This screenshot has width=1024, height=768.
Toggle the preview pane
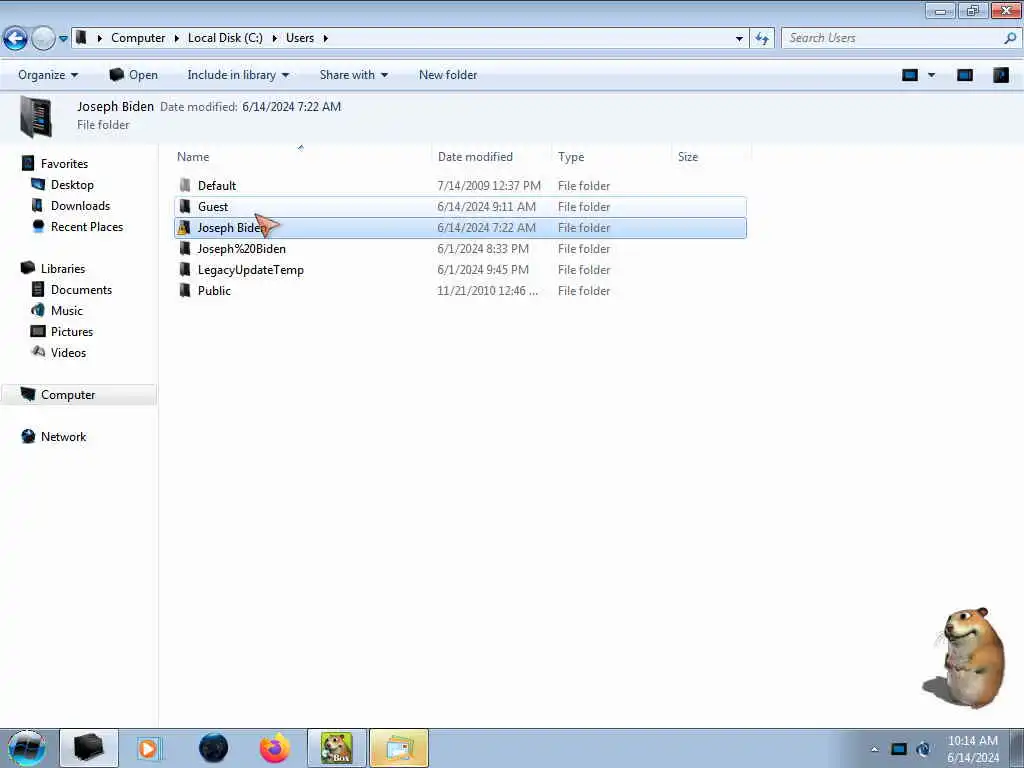point(965,75)
